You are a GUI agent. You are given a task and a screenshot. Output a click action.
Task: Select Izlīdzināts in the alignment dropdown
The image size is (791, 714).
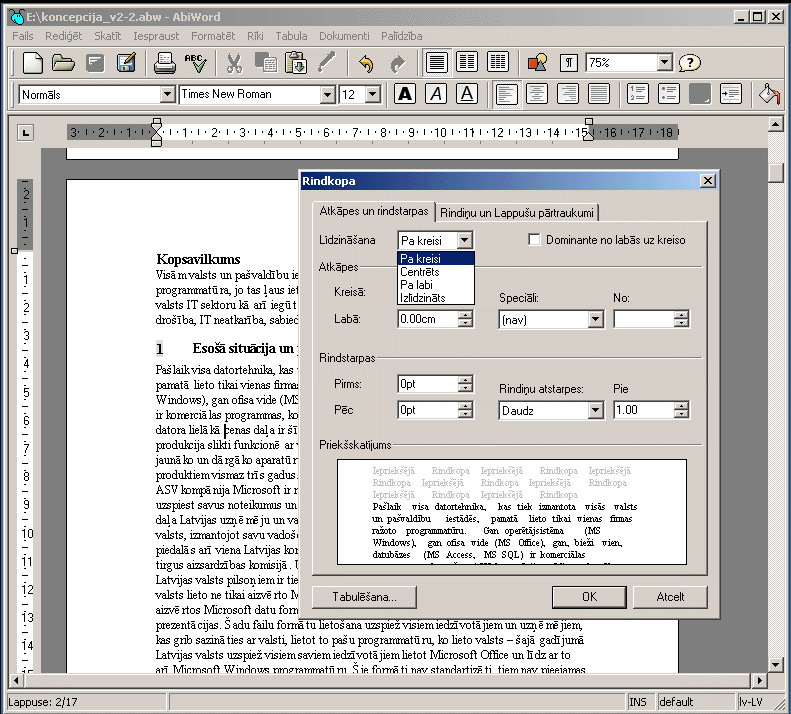tap(423, 297)
